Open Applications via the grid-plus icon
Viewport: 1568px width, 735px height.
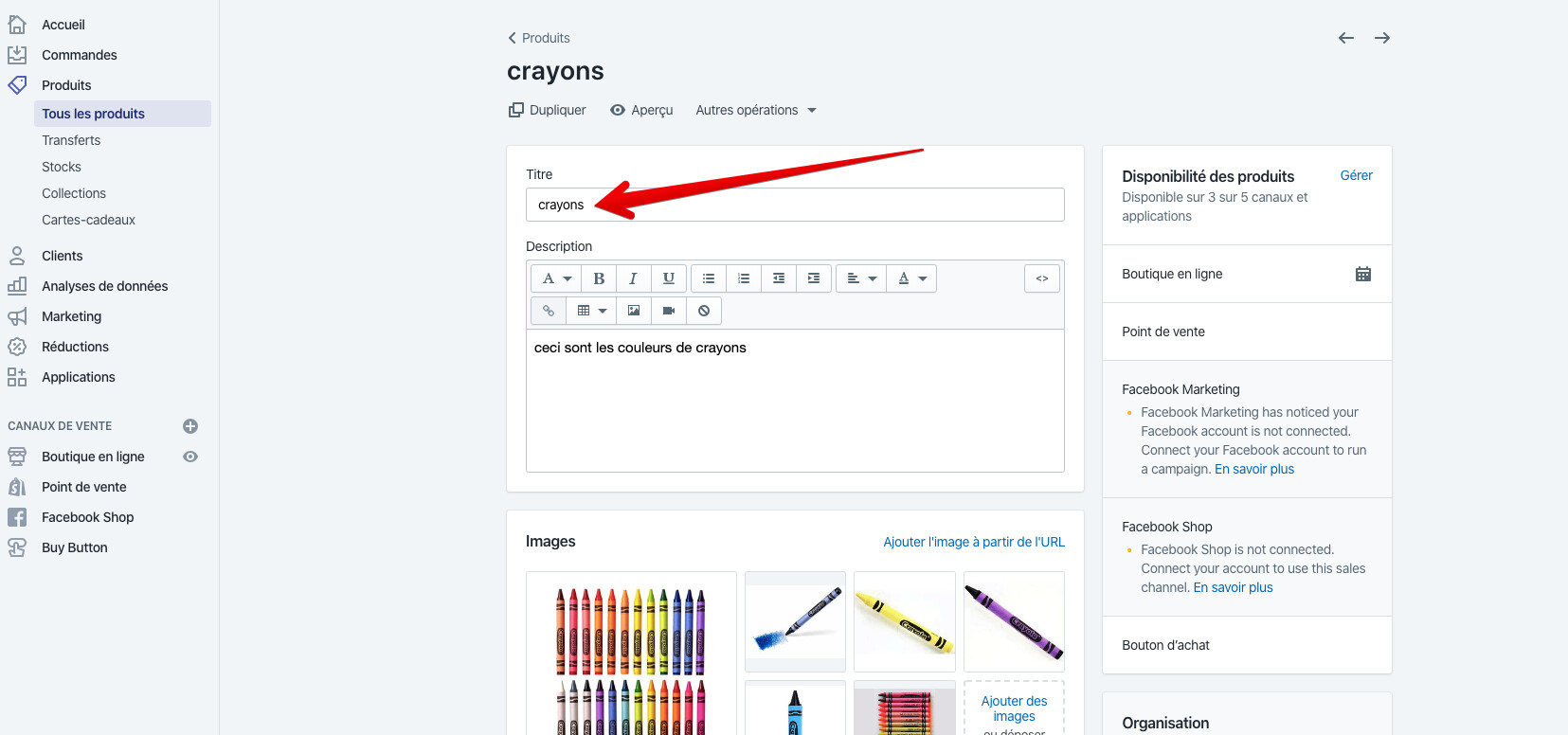click(17, 377)
